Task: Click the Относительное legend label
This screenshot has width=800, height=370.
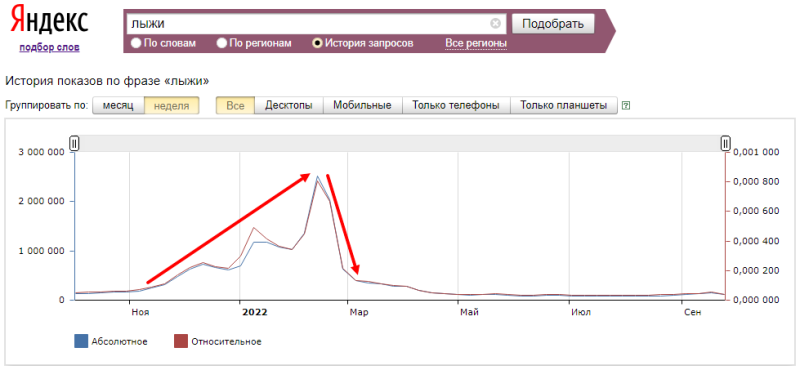Action: (227, 341)
